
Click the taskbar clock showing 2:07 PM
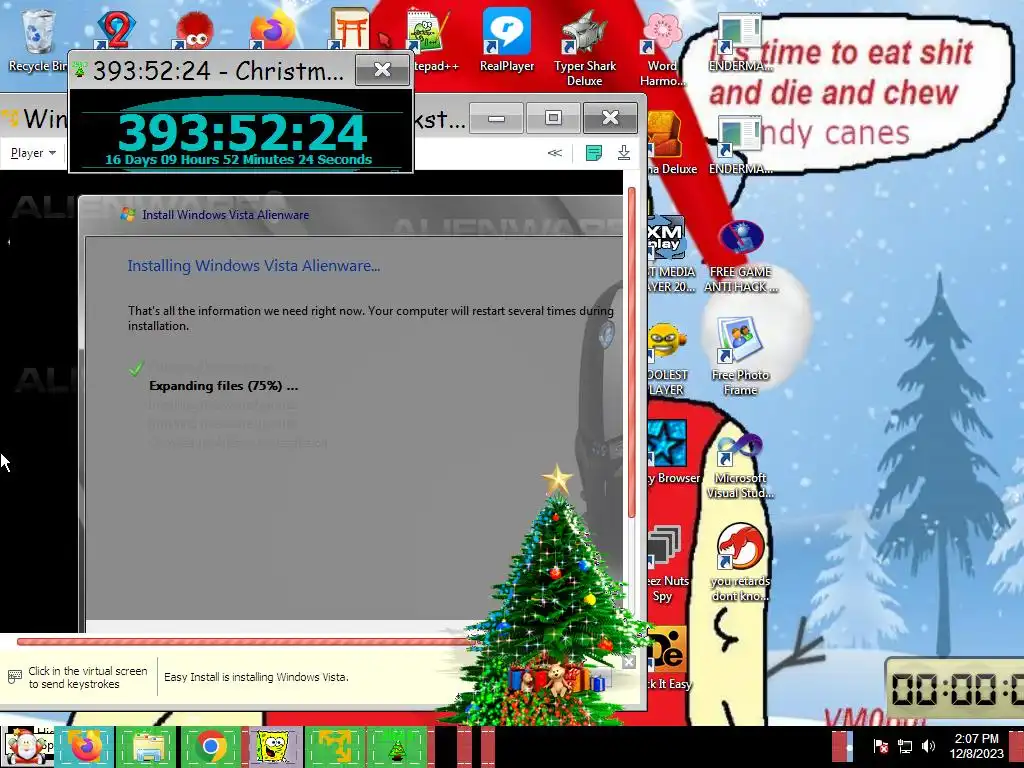click(976, 746)
